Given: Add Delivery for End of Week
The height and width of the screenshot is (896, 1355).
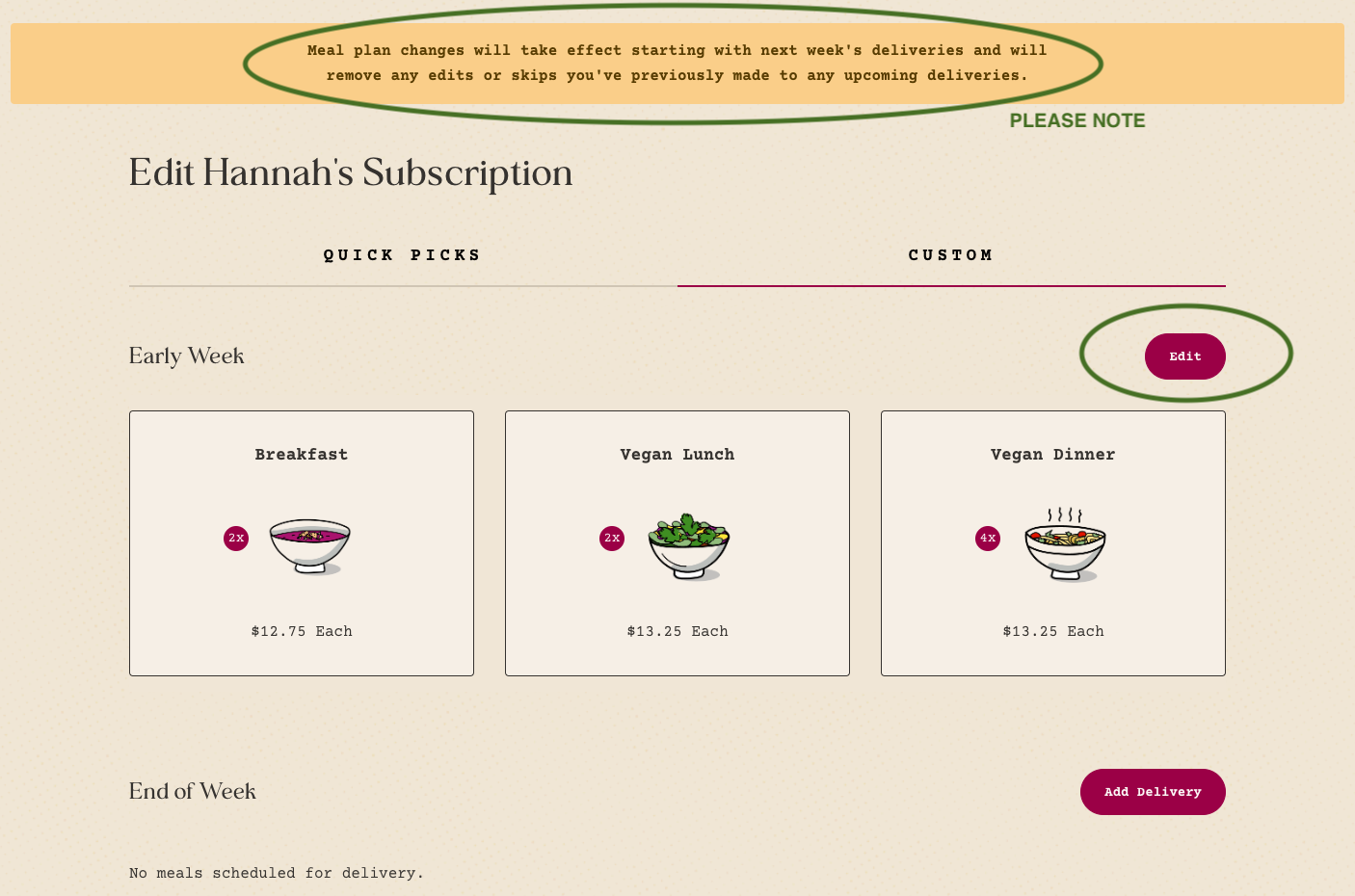Looking at the screenshot, I should coord(1153,792).
